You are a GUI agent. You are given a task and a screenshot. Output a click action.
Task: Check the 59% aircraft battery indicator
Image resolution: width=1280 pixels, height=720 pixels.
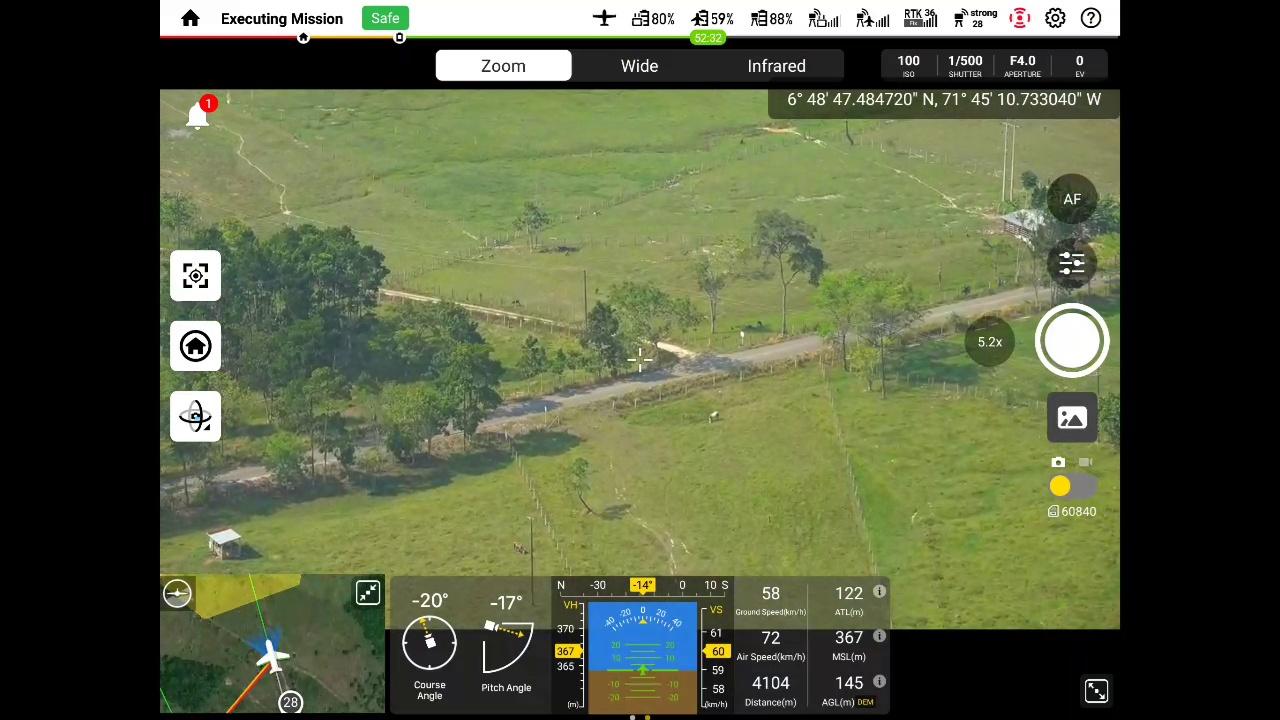[713, 18]
